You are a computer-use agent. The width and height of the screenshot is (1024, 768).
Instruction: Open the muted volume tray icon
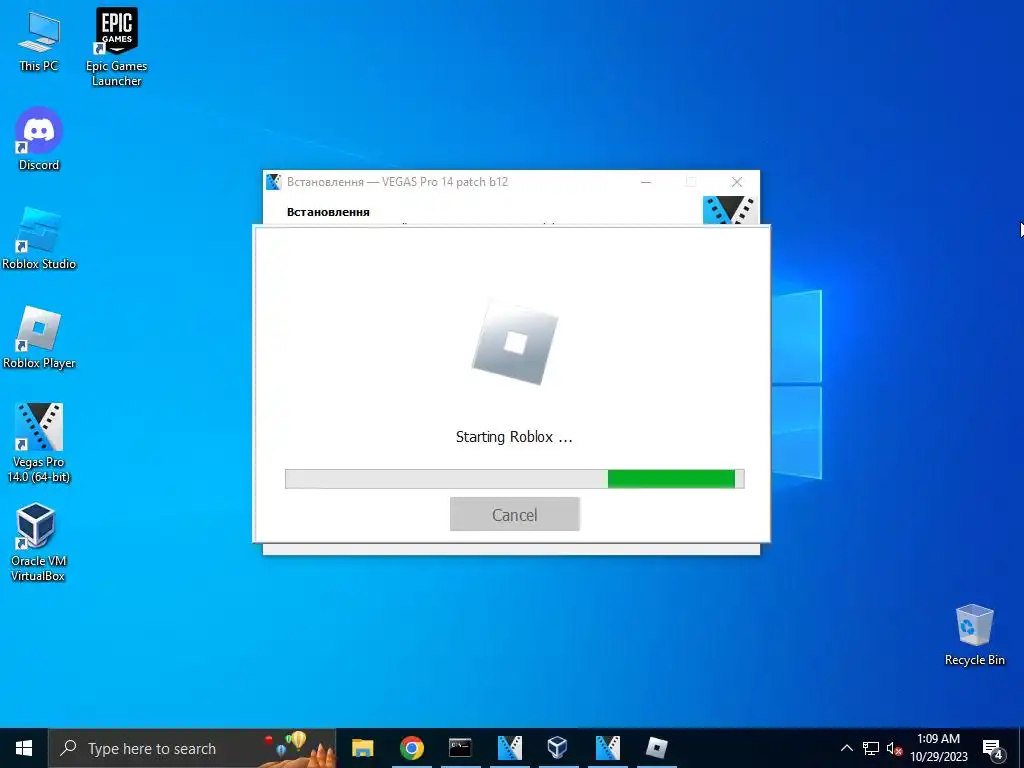[x=894, y=748]
